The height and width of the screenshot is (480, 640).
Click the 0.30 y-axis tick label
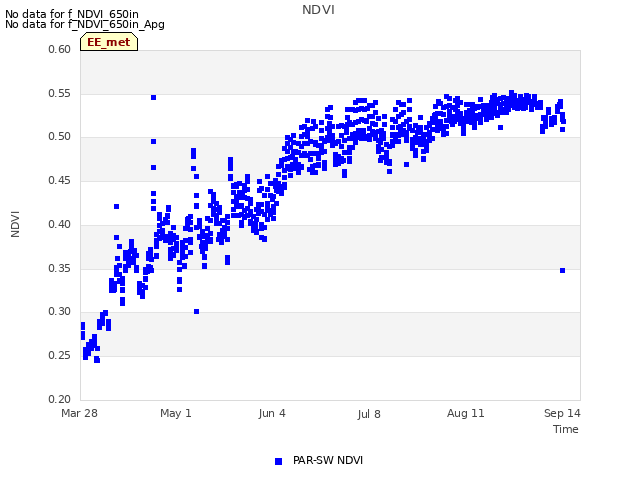tap(60, 311)
